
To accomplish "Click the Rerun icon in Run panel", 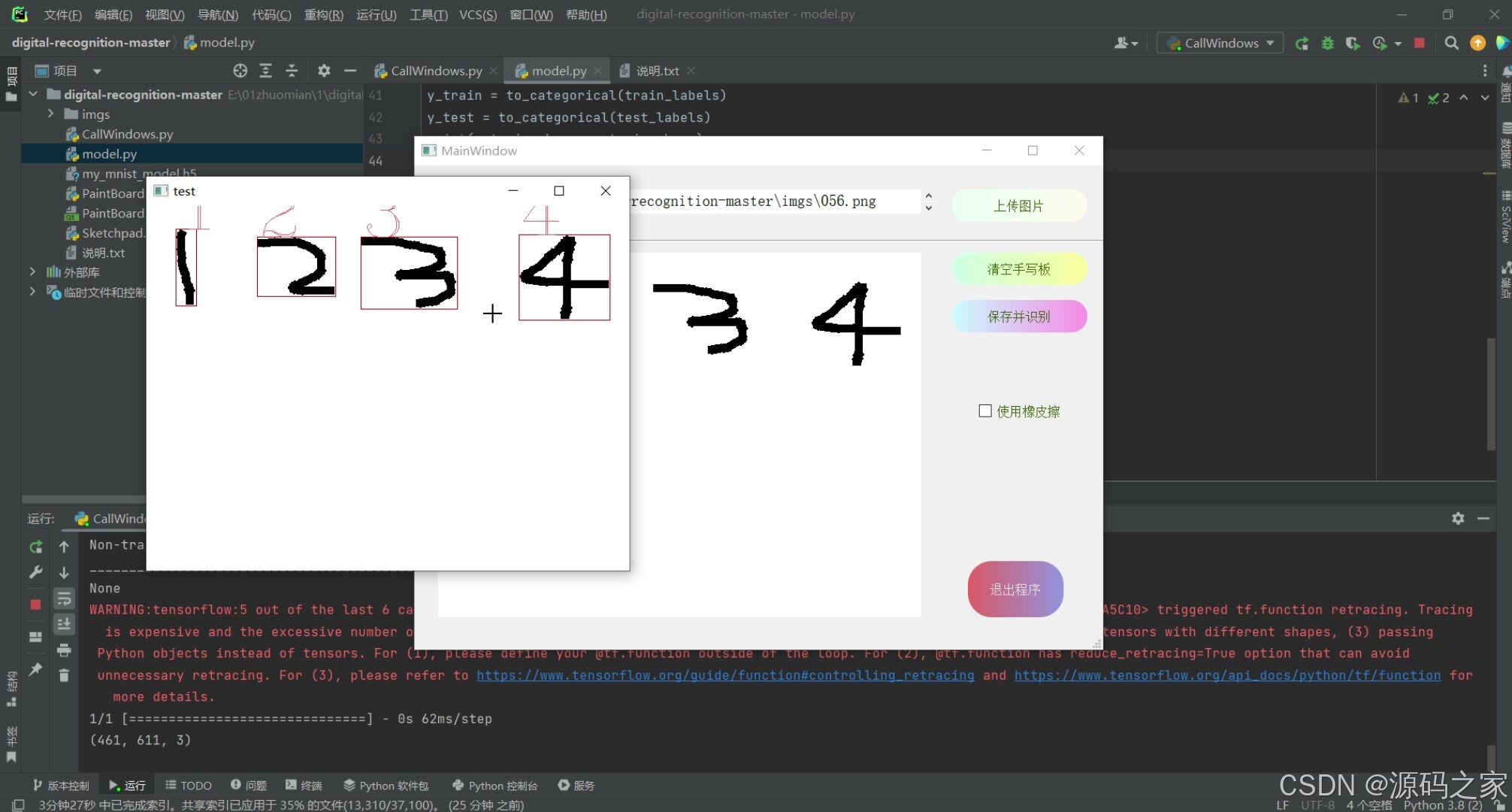I will point(35,547).
